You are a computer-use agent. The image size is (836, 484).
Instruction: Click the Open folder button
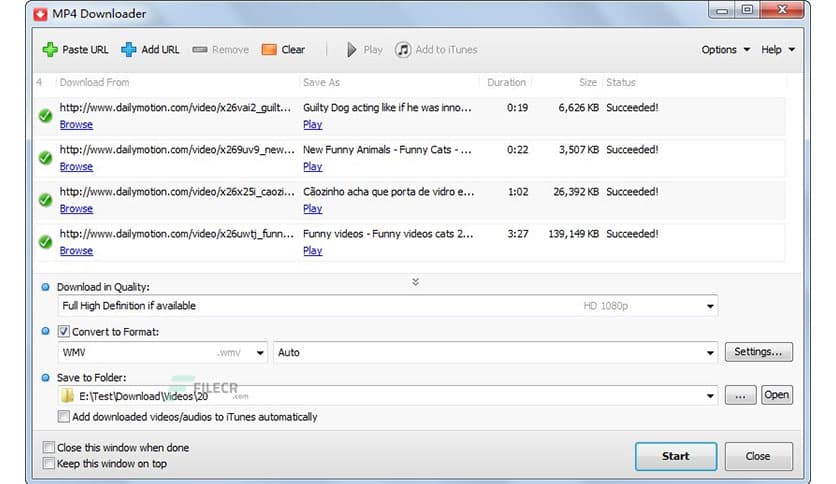[x=777, y=395]
